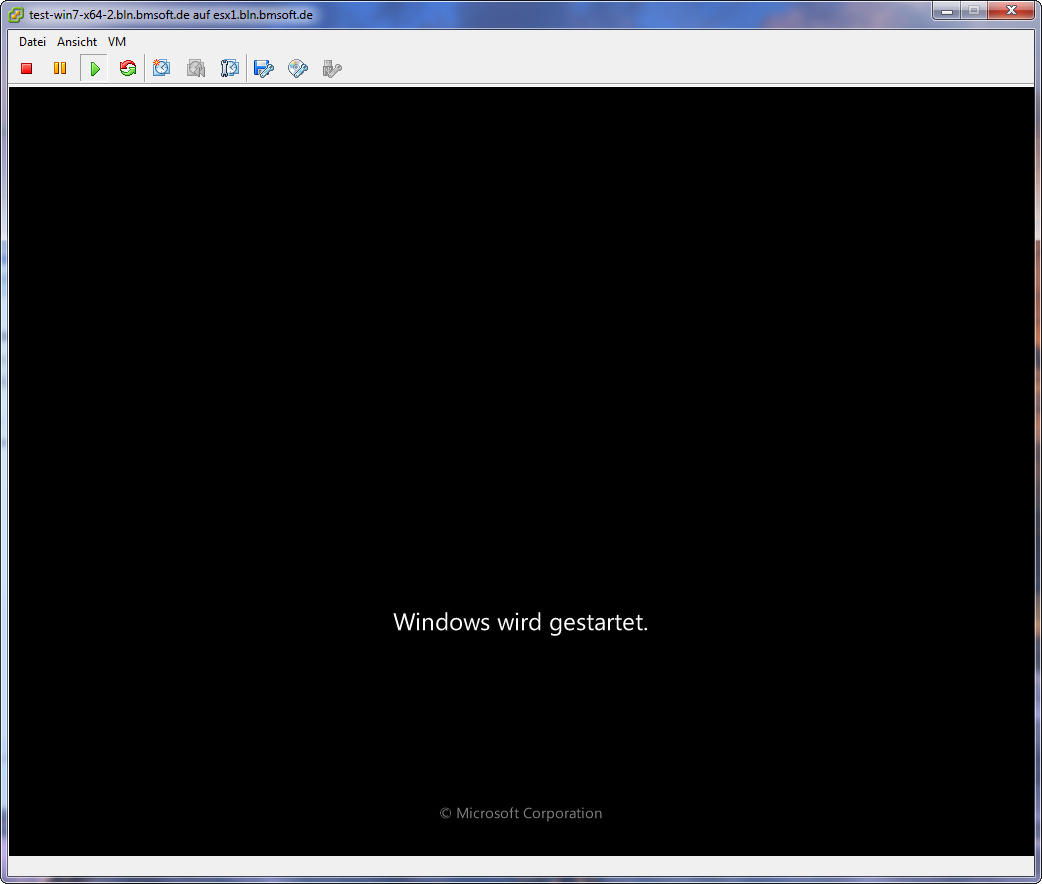
Task: Maximize the VM console window
Action: pos(974,11)
